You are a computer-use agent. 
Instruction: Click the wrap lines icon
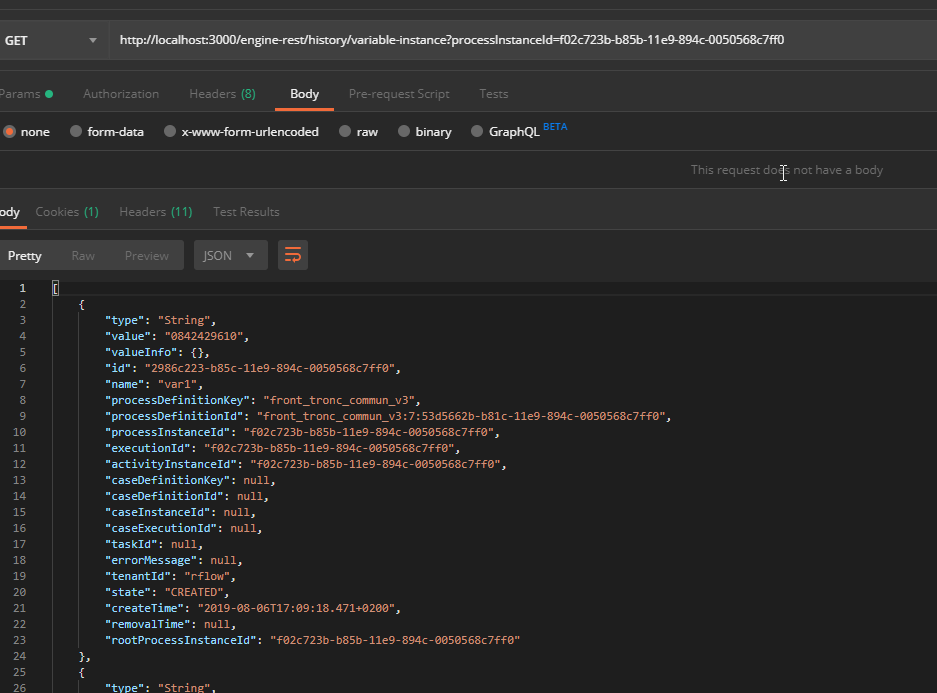293,256
